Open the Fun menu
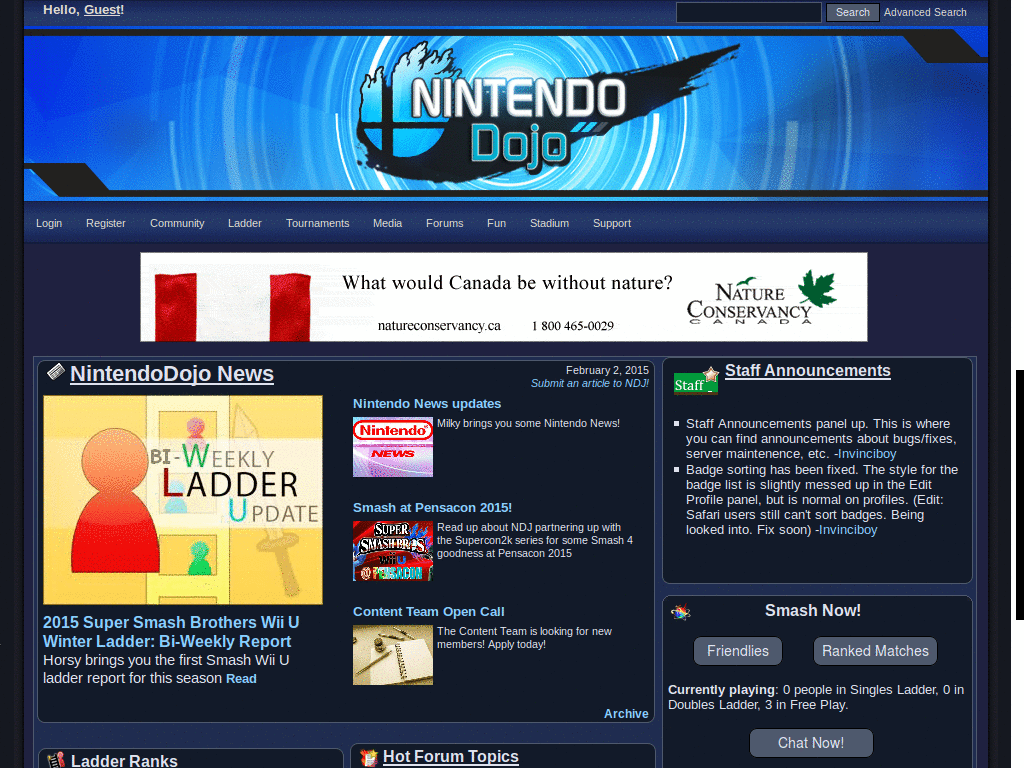The width and height of the screenshot is (1024, 768). (x=496, y=223)
